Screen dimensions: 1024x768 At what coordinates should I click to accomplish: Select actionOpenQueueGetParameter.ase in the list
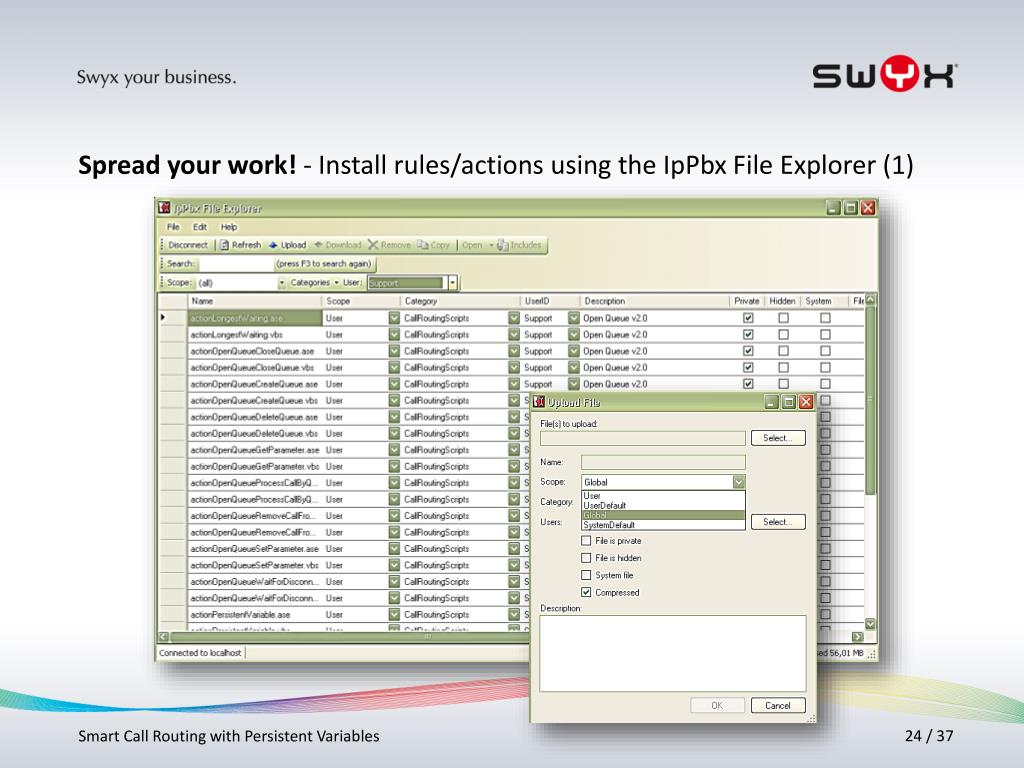tap(255, 450)
